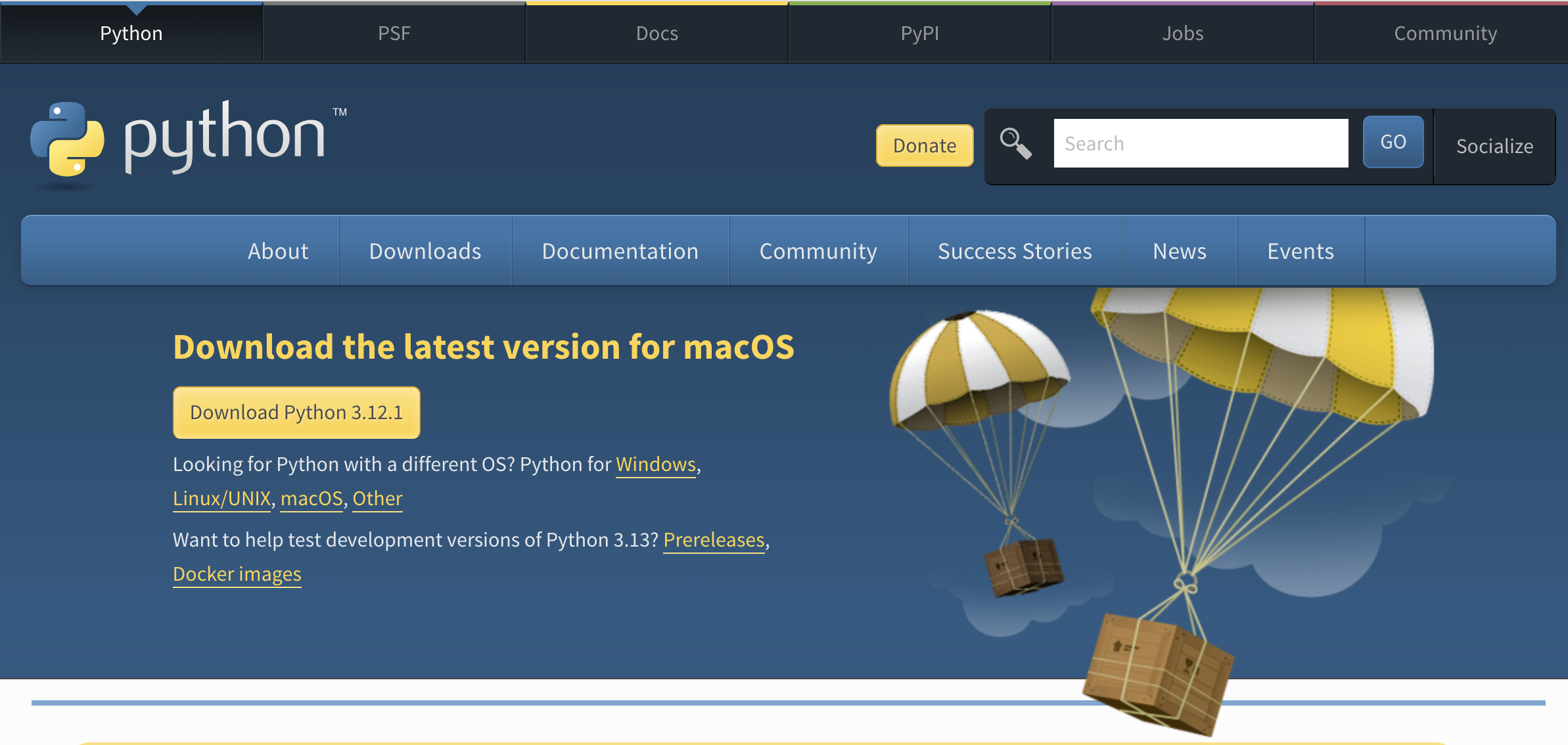
Task: Open the Socialize dropdown
Action: (x=1494, y=146)
